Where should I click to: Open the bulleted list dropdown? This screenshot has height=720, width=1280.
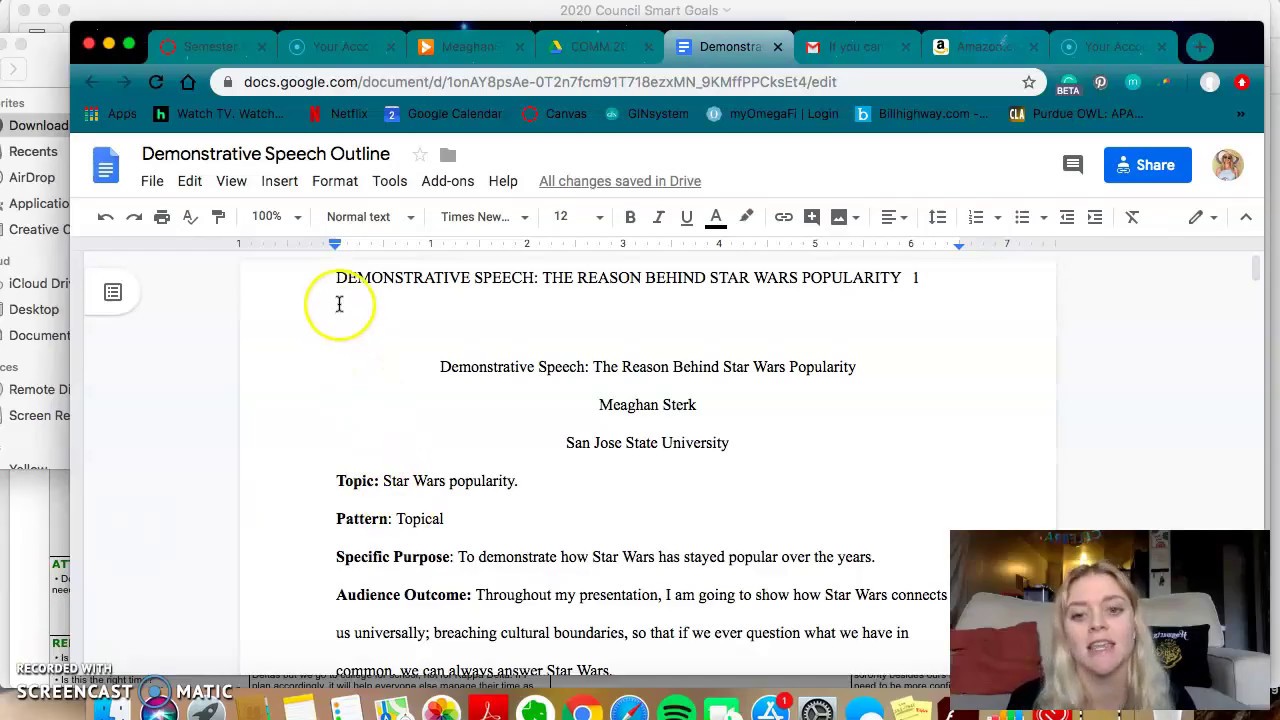tap(1029, 217)
